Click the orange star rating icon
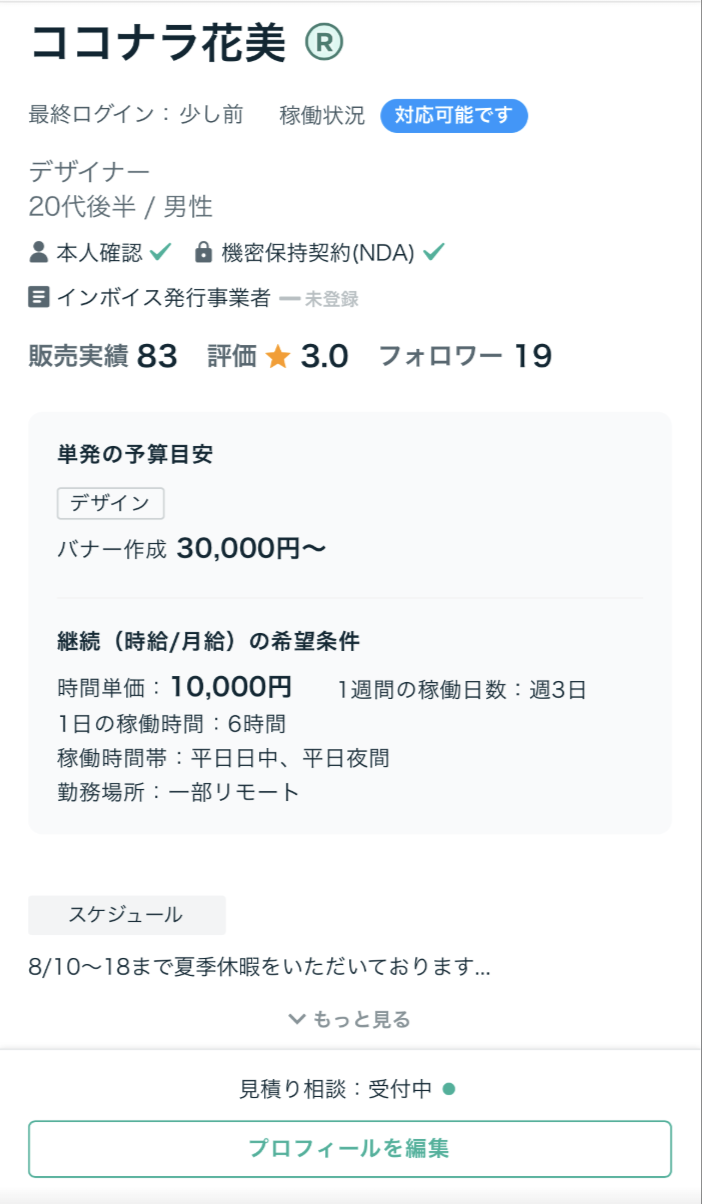The image size is (702, 1204). click(278, 356)
